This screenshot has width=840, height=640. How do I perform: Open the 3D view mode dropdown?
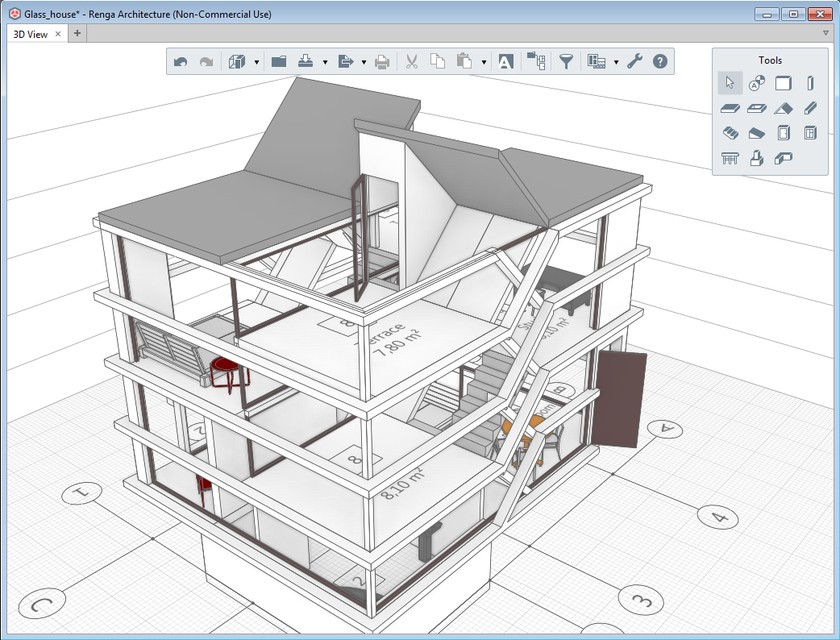pyautogui.click(x=257, y=61)
